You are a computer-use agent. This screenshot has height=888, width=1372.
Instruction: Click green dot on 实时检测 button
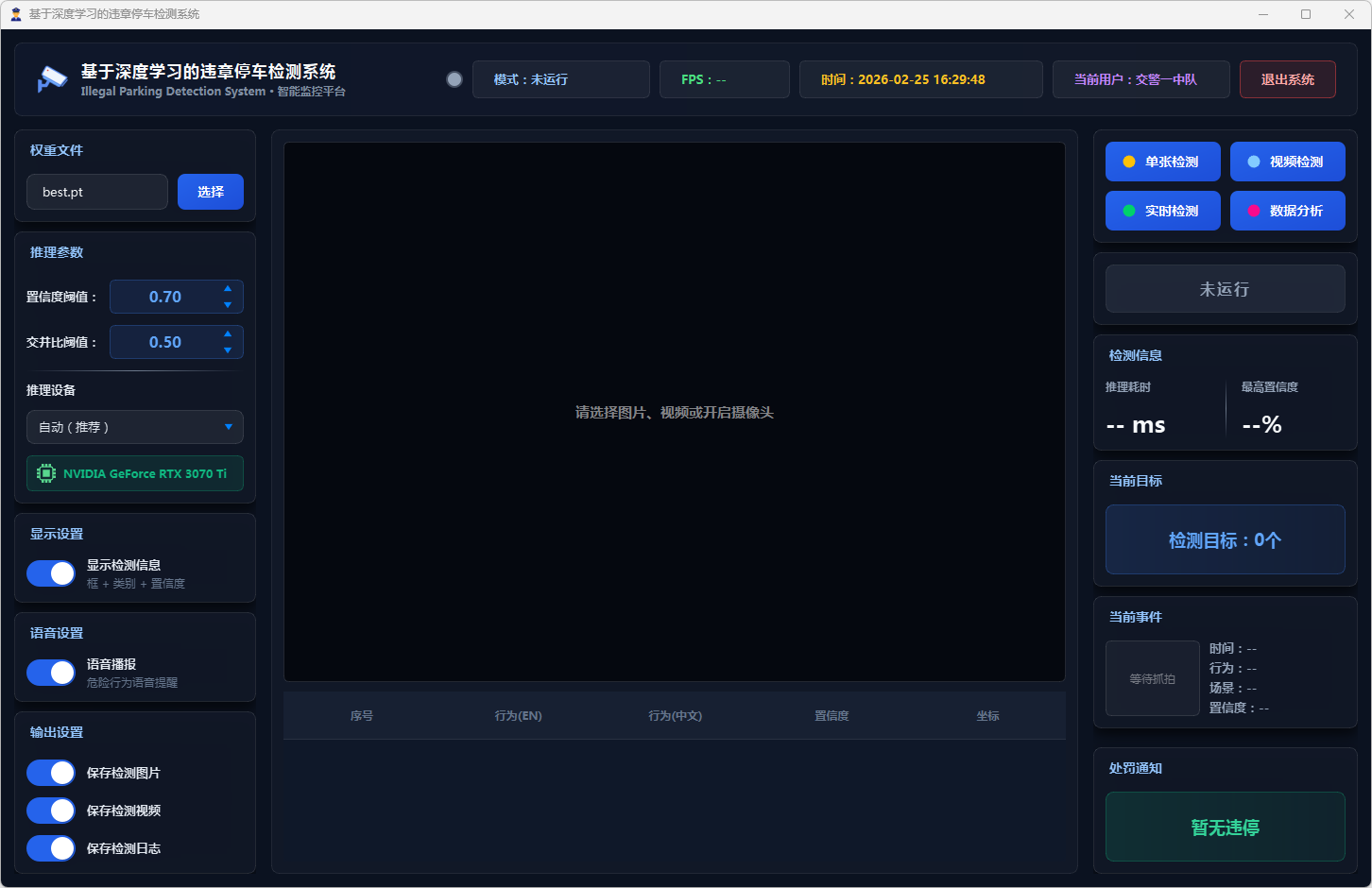[x=1129, y=211]
